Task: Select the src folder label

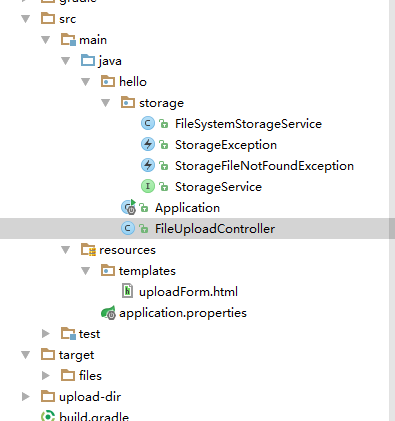Action: click(68, 19)
